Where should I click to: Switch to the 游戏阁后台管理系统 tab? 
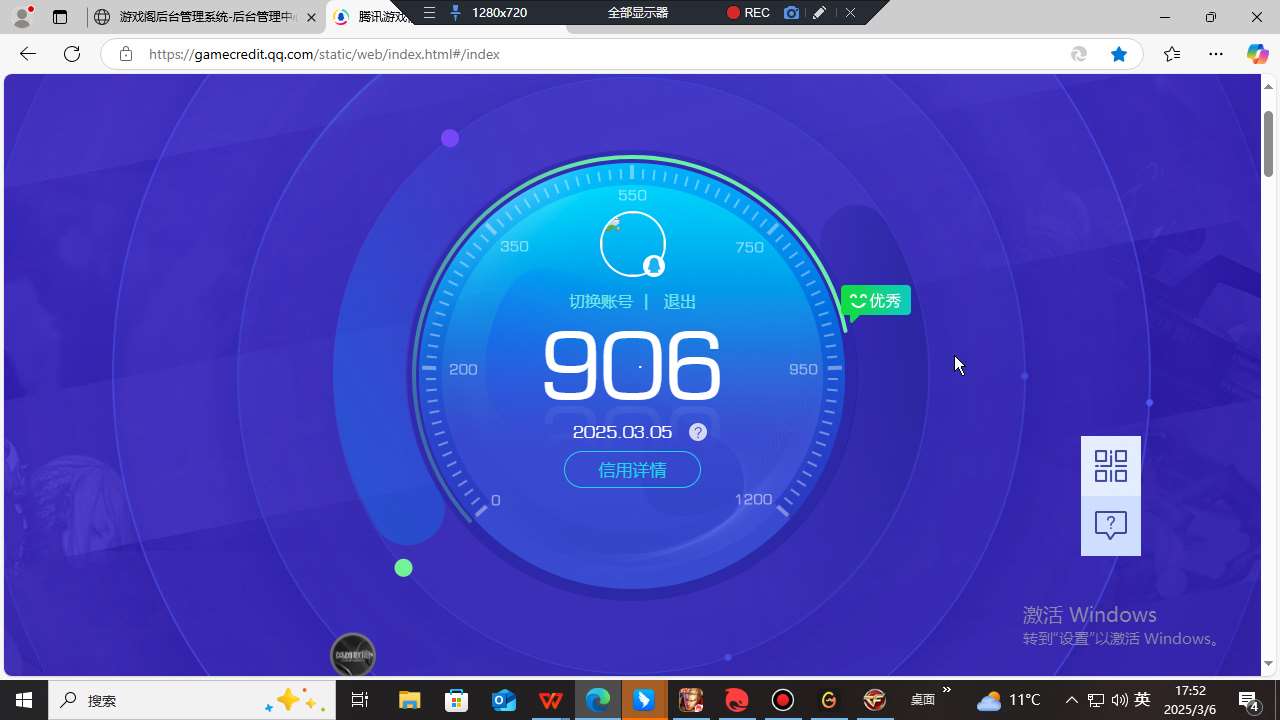206,17
